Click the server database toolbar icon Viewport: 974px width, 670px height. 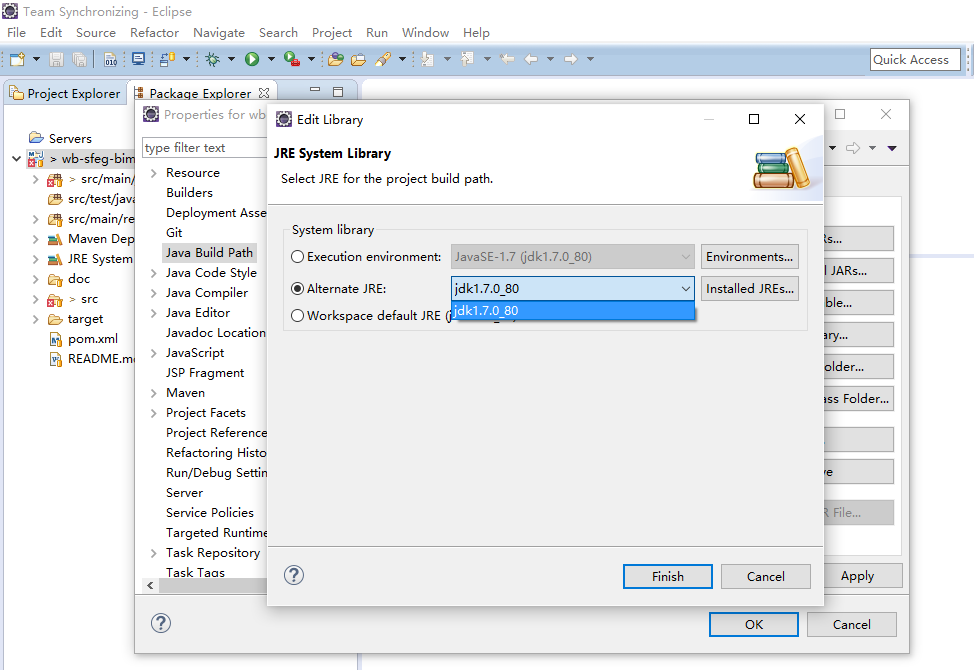(x=166, y=59)
